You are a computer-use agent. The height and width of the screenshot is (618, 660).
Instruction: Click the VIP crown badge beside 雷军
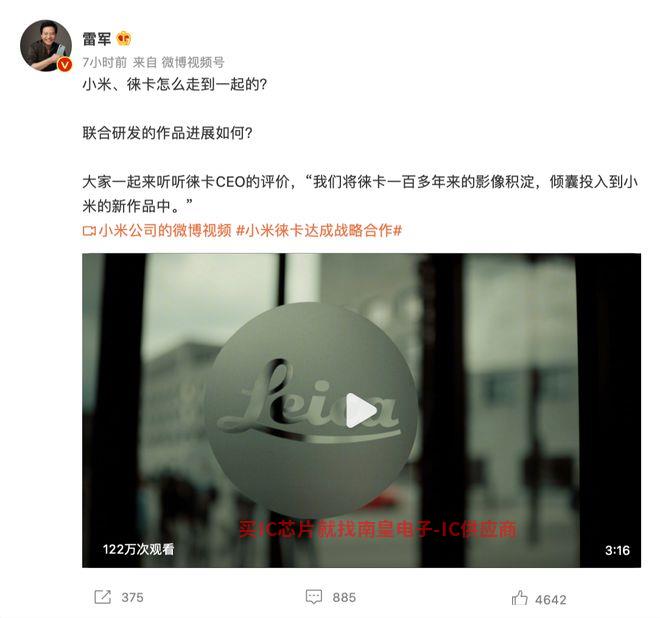[124, 39]
